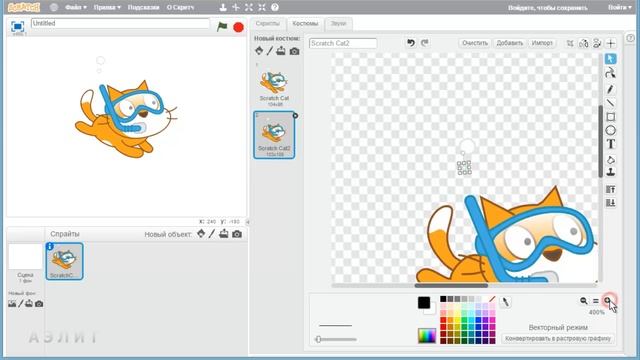Screen dimensions: 640x360
Task: Paint a new sprite
Action: click(x=212, y=233)
